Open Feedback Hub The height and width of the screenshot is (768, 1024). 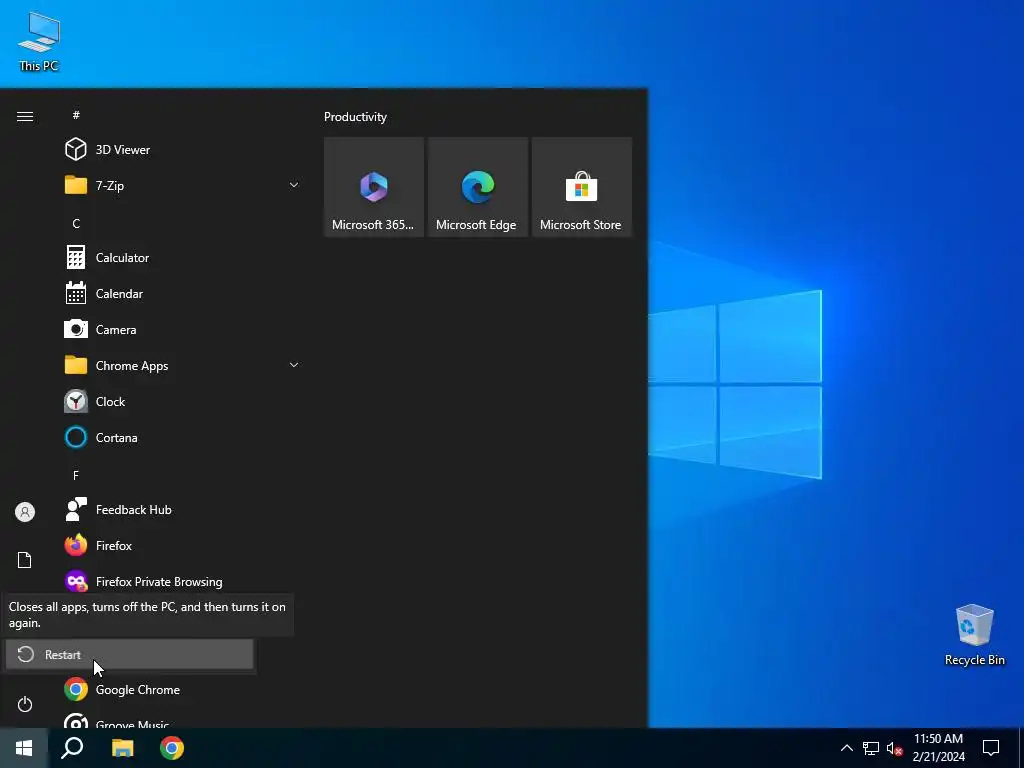tap(181, 509)
